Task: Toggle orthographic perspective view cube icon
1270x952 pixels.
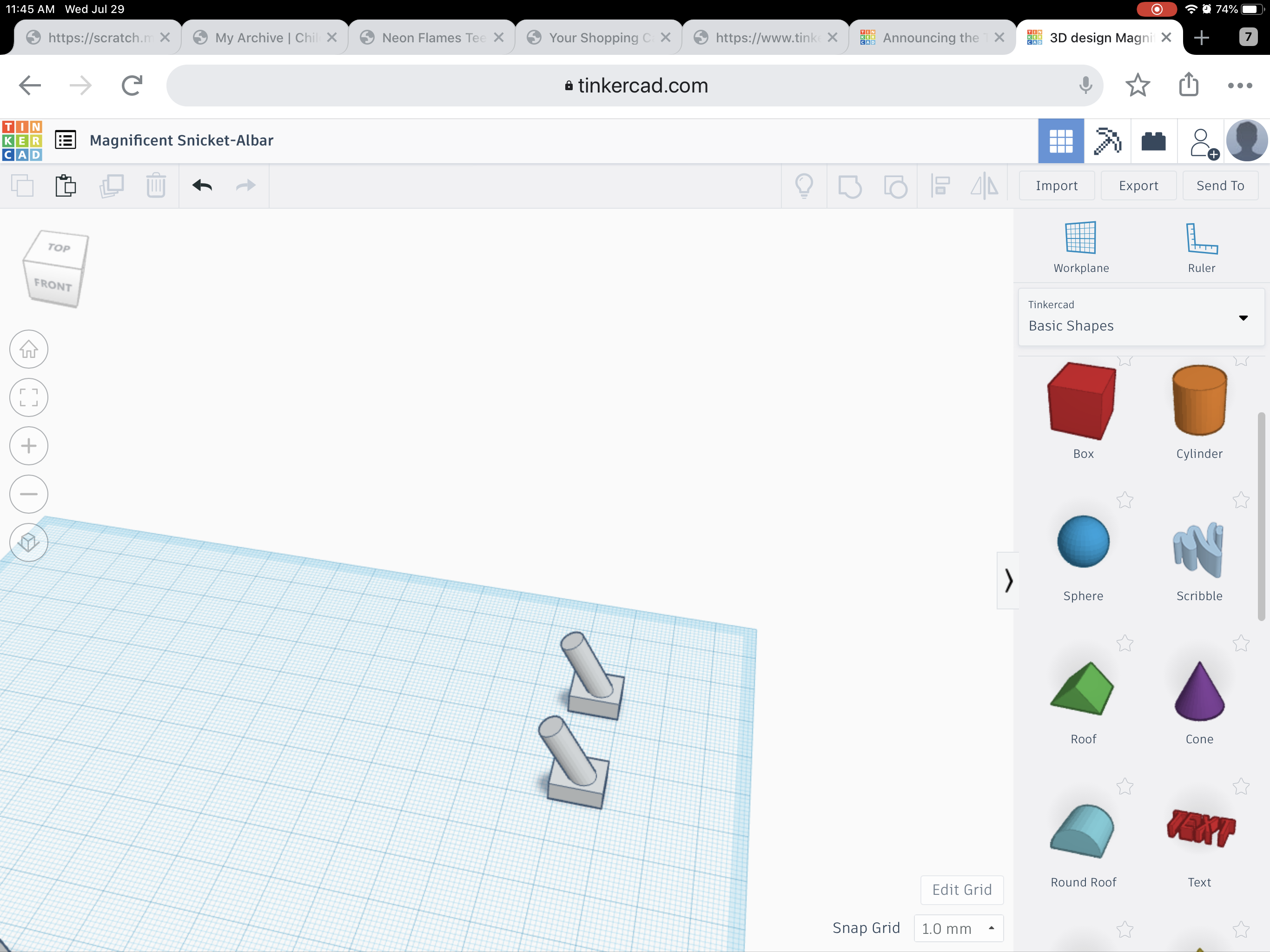Action: 29,542
